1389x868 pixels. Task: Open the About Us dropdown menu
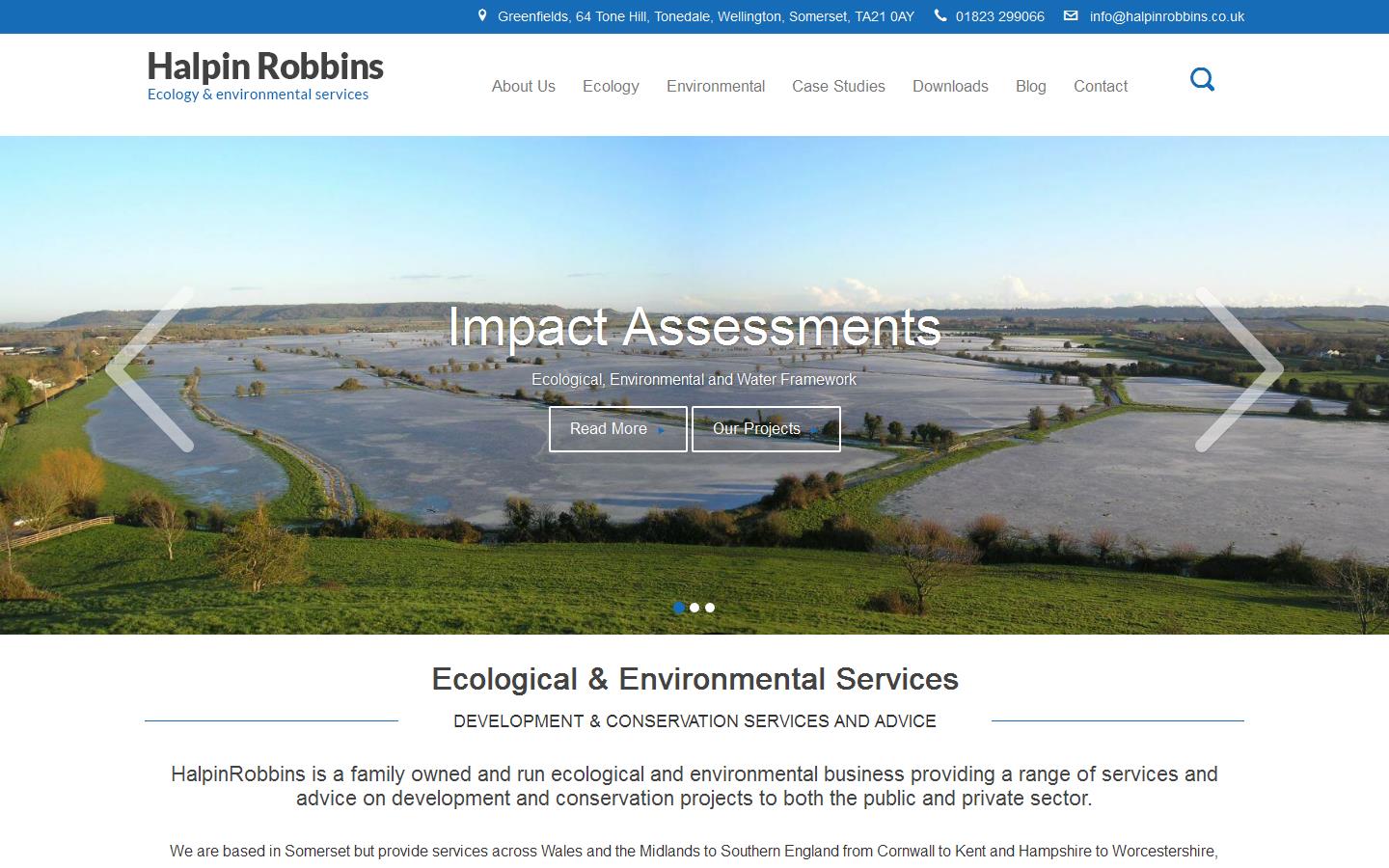(523, 86)
